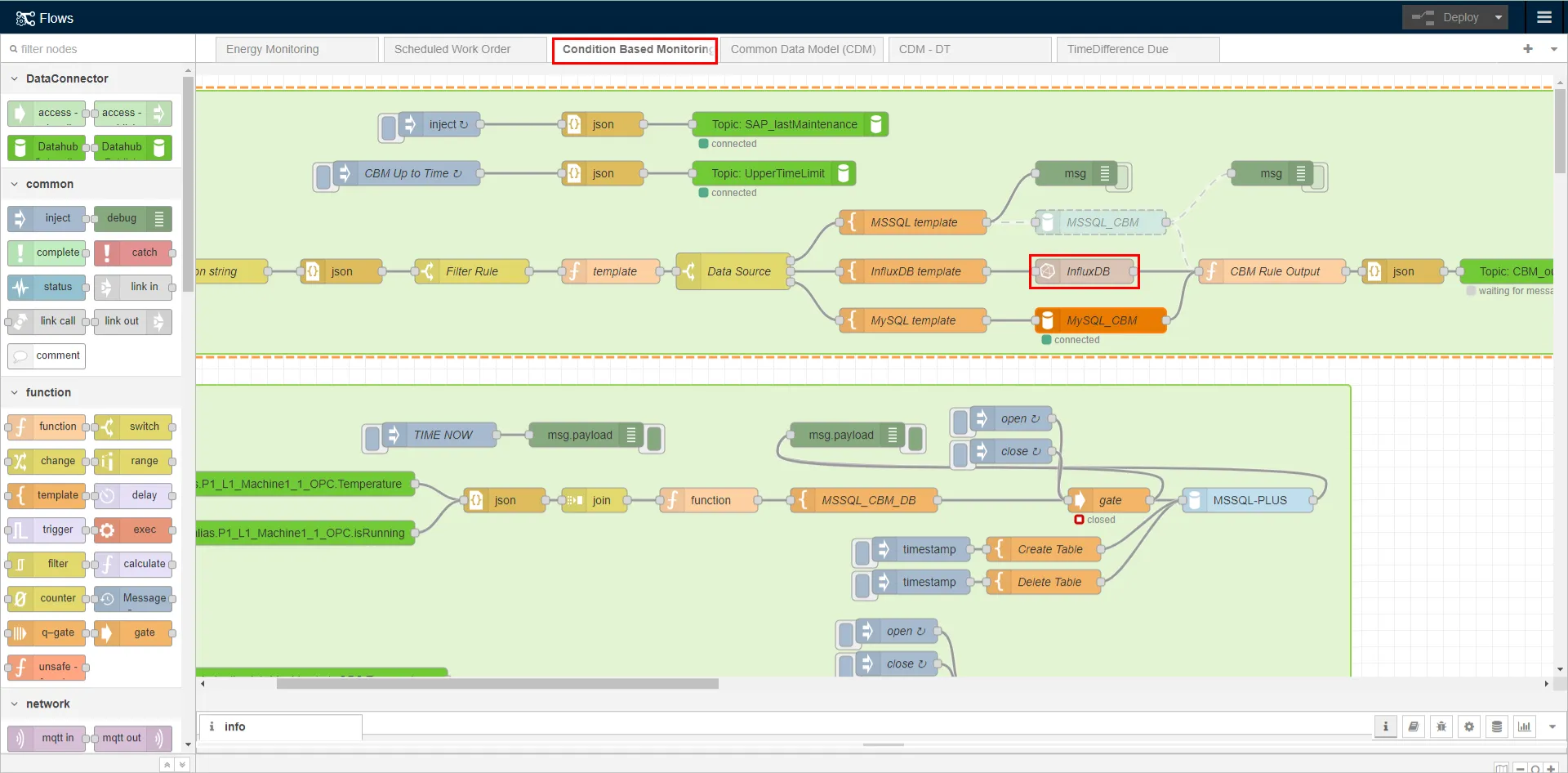Expand all palette categories arrow

pos(182,765)
